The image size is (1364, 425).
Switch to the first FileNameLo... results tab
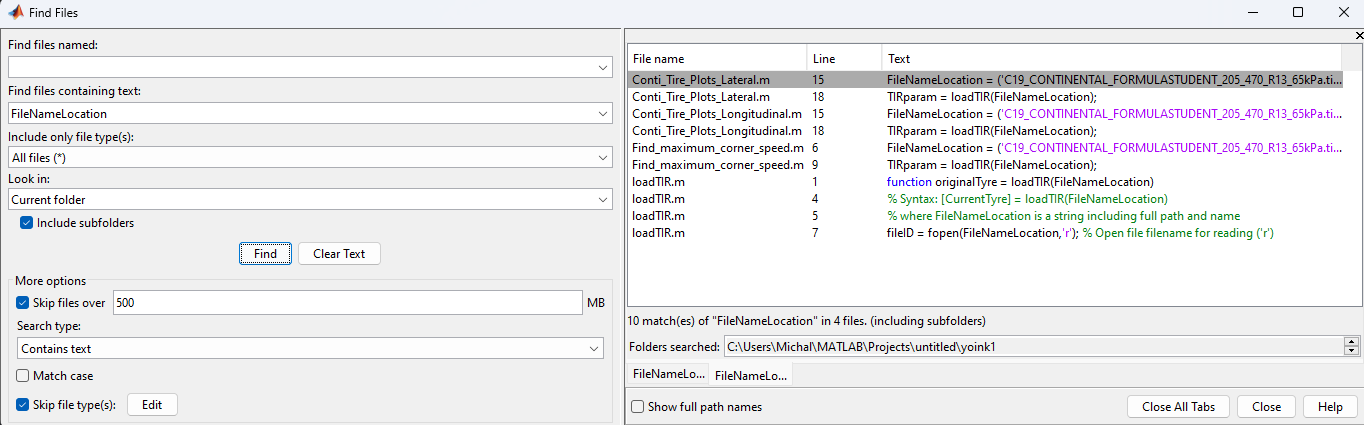(668, 374)
